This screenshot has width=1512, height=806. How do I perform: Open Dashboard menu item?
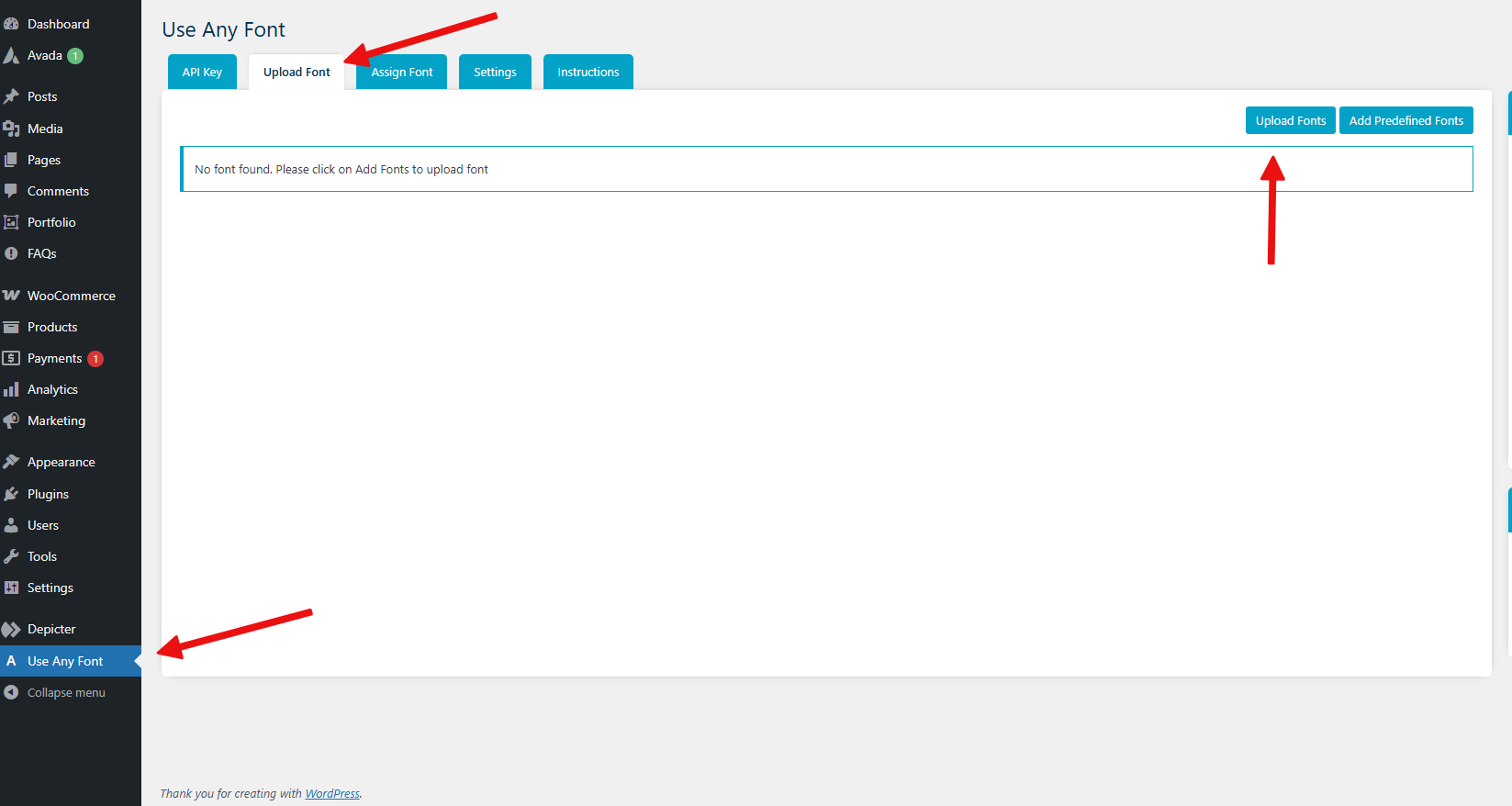(59, 24)
